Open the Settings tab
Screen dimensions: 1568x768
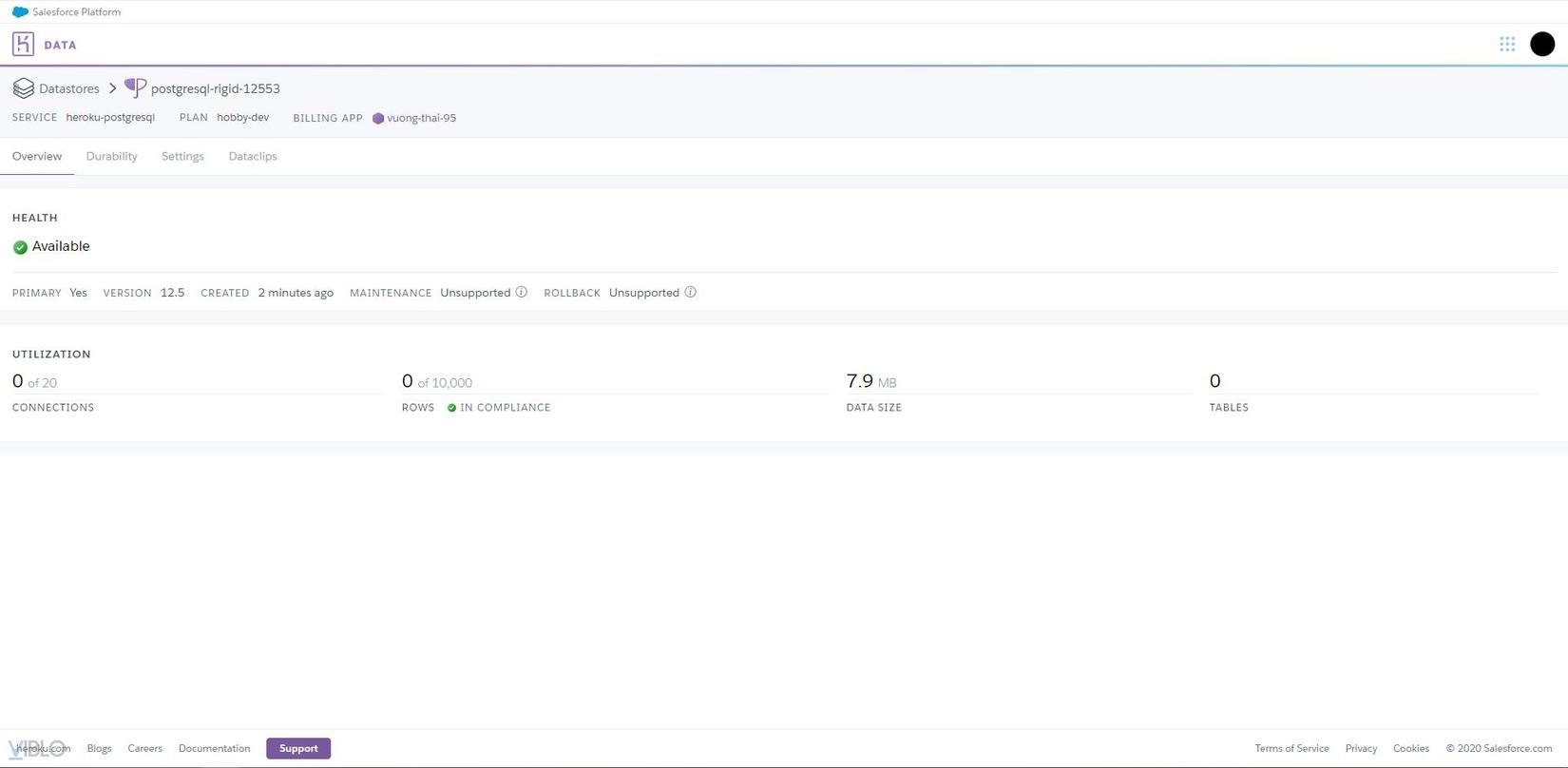(x=182, y=156)
